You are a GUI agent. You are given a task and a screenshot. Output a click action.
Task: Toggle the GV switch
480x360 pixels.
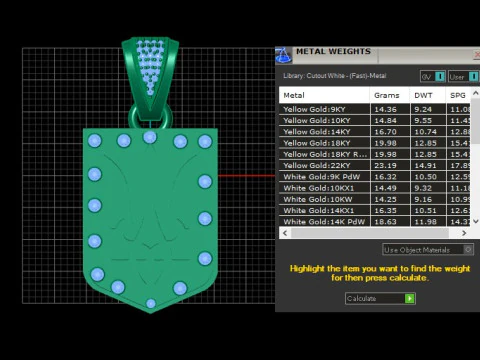click(440, 77)
